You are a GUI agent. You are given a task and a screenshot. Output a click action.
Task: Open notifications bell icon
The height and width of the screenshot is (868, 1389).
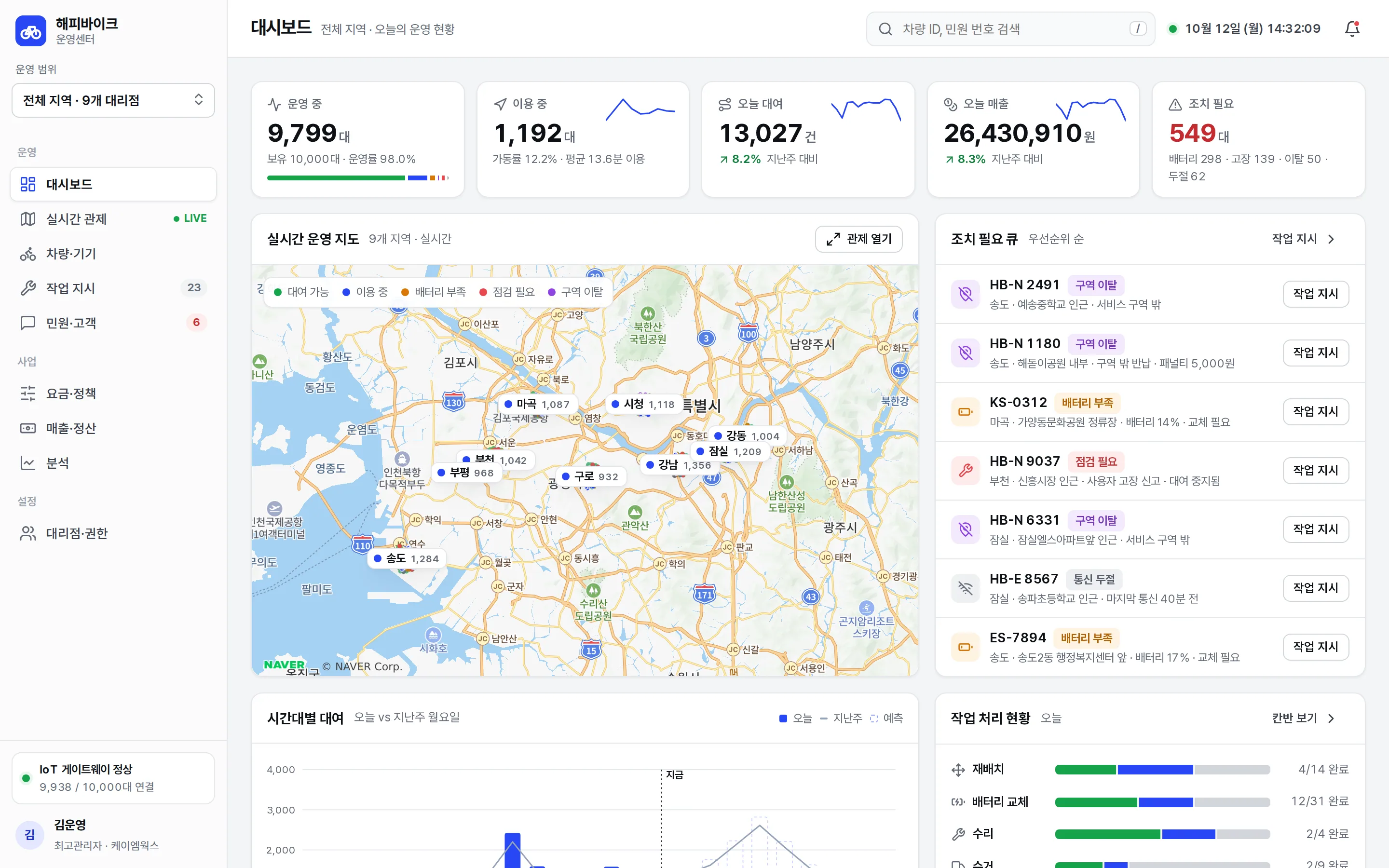click(x=1352, y=29)
